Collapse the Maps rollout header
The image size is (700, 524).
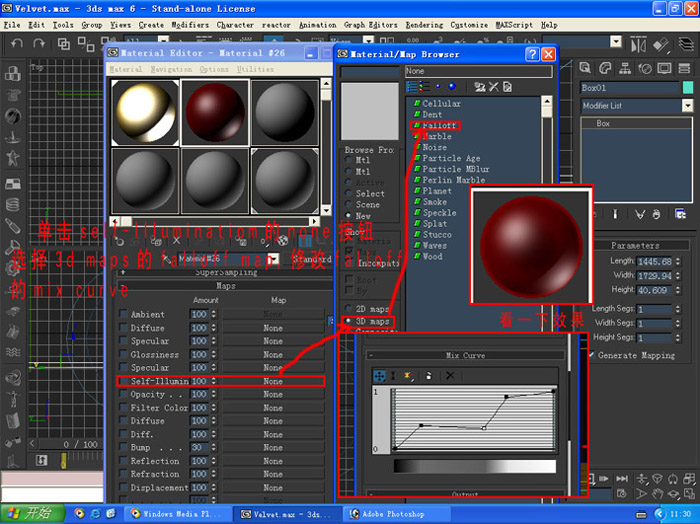[226, 286]
